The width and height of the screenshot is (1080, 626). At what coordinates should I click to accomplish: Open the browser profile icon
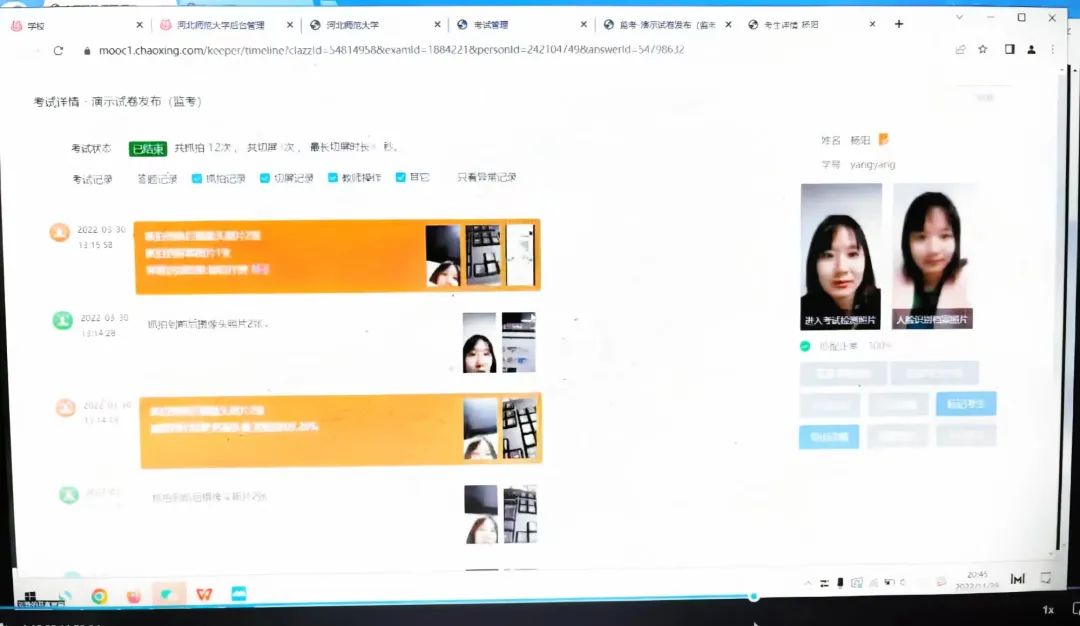point(1031,49)
